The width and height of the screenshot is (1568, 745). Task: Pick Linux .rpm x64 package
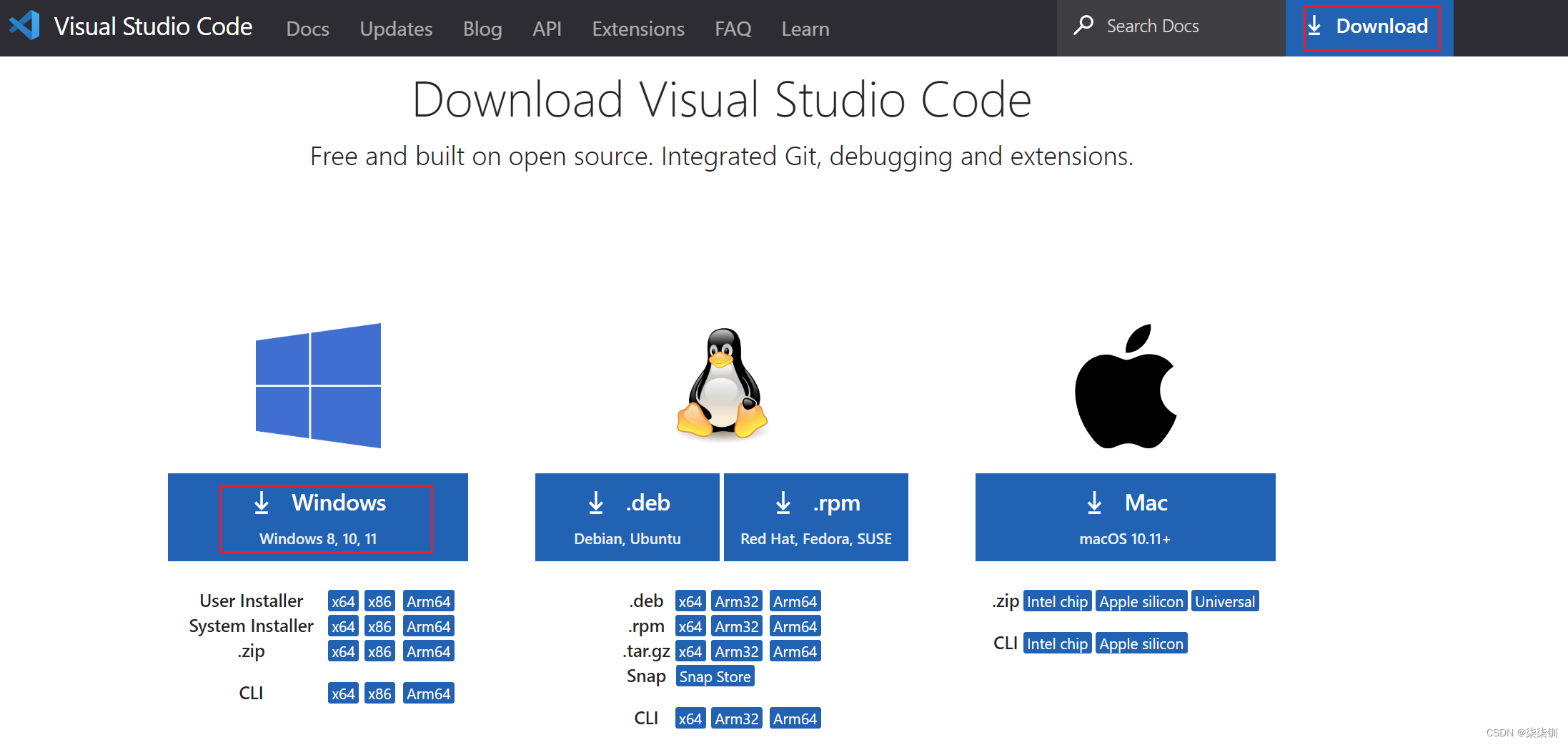point(690,626)
